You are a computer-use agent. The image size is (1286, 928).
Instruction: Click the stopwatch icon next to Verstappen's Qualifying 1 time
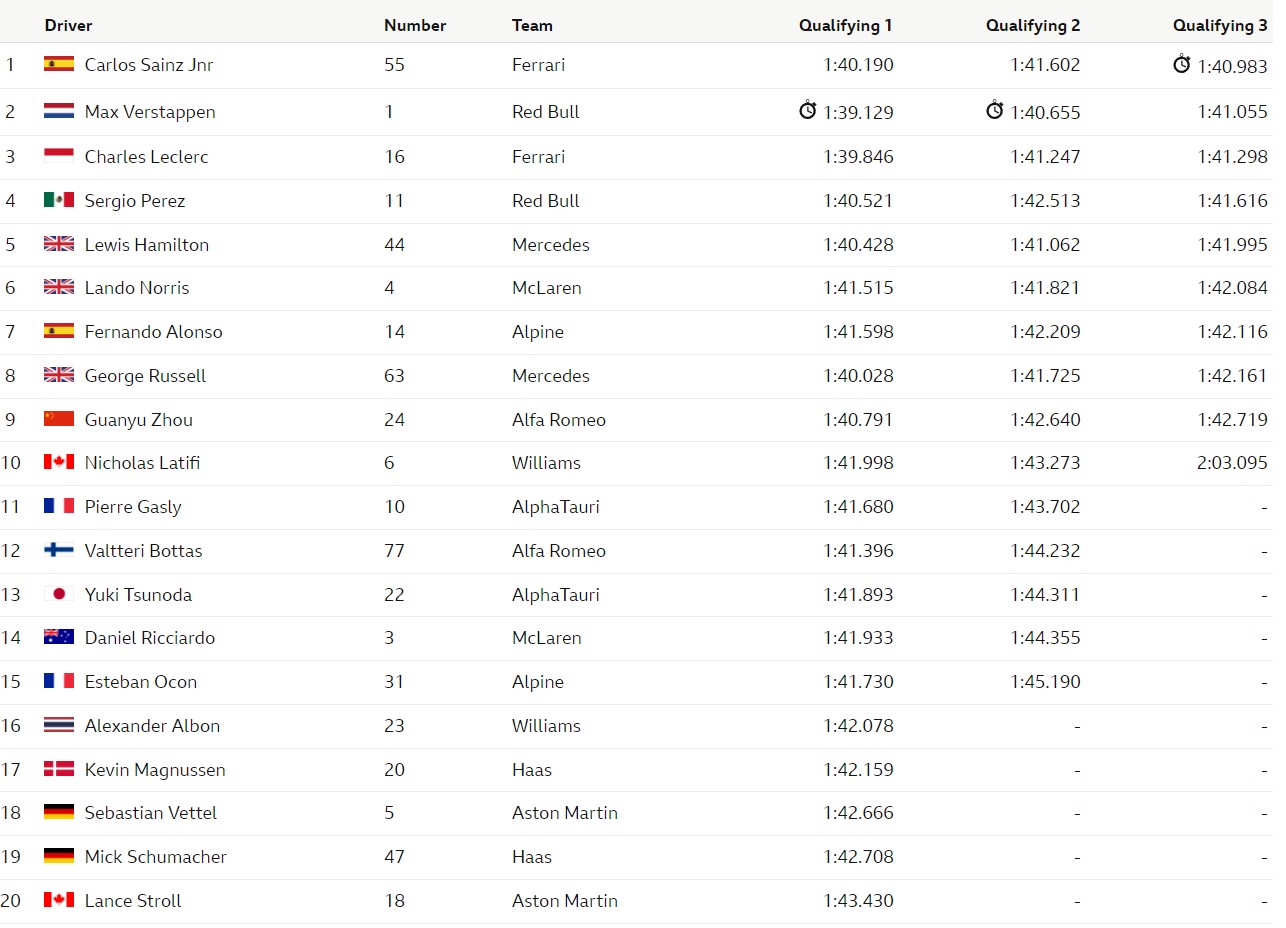coord(808,110)
